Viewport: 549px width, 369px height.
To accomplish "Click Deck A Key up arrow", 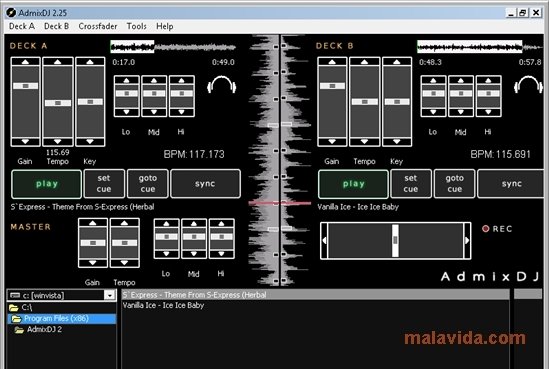I will tap(90, 62).
